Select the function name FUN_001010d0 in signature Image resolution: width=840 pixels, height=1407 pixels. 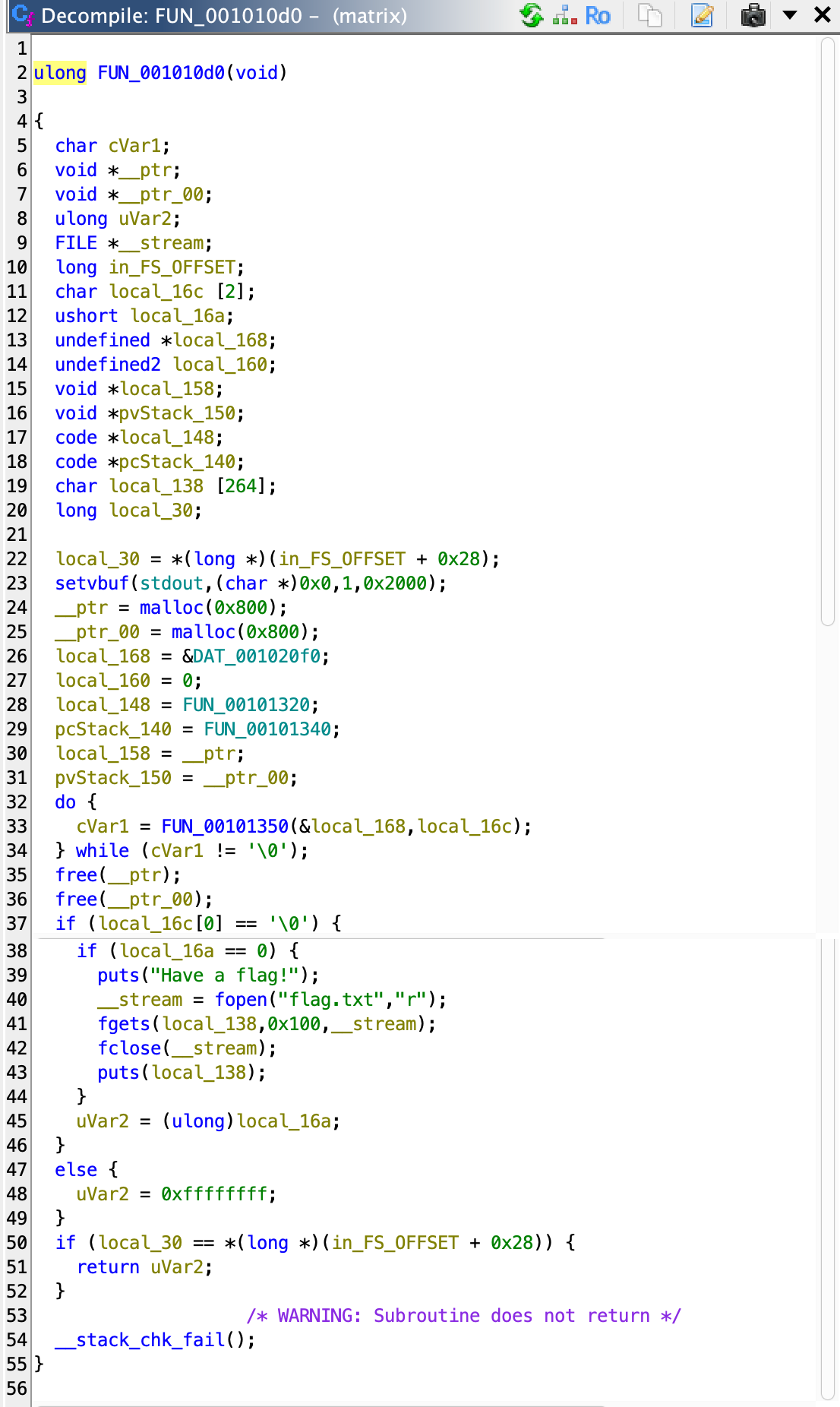(x=161, y=73)
